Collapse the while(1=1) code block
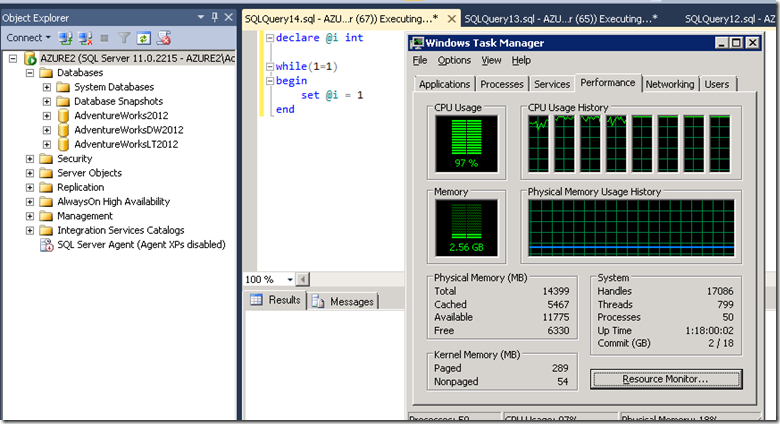This screenshot has height=424, width=780. [x=270, y=67]
